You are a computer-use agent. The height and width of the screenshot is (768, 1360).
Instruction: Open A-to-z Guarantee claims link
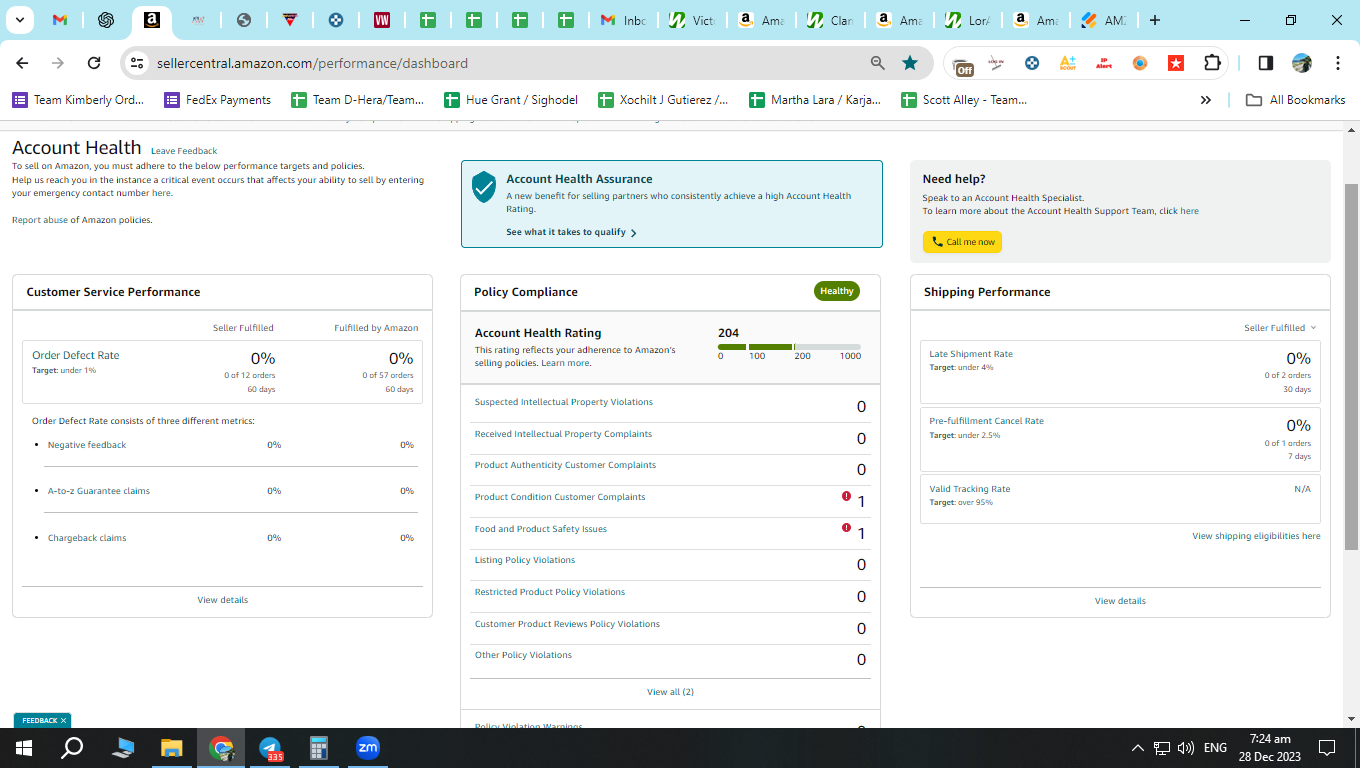99,491
